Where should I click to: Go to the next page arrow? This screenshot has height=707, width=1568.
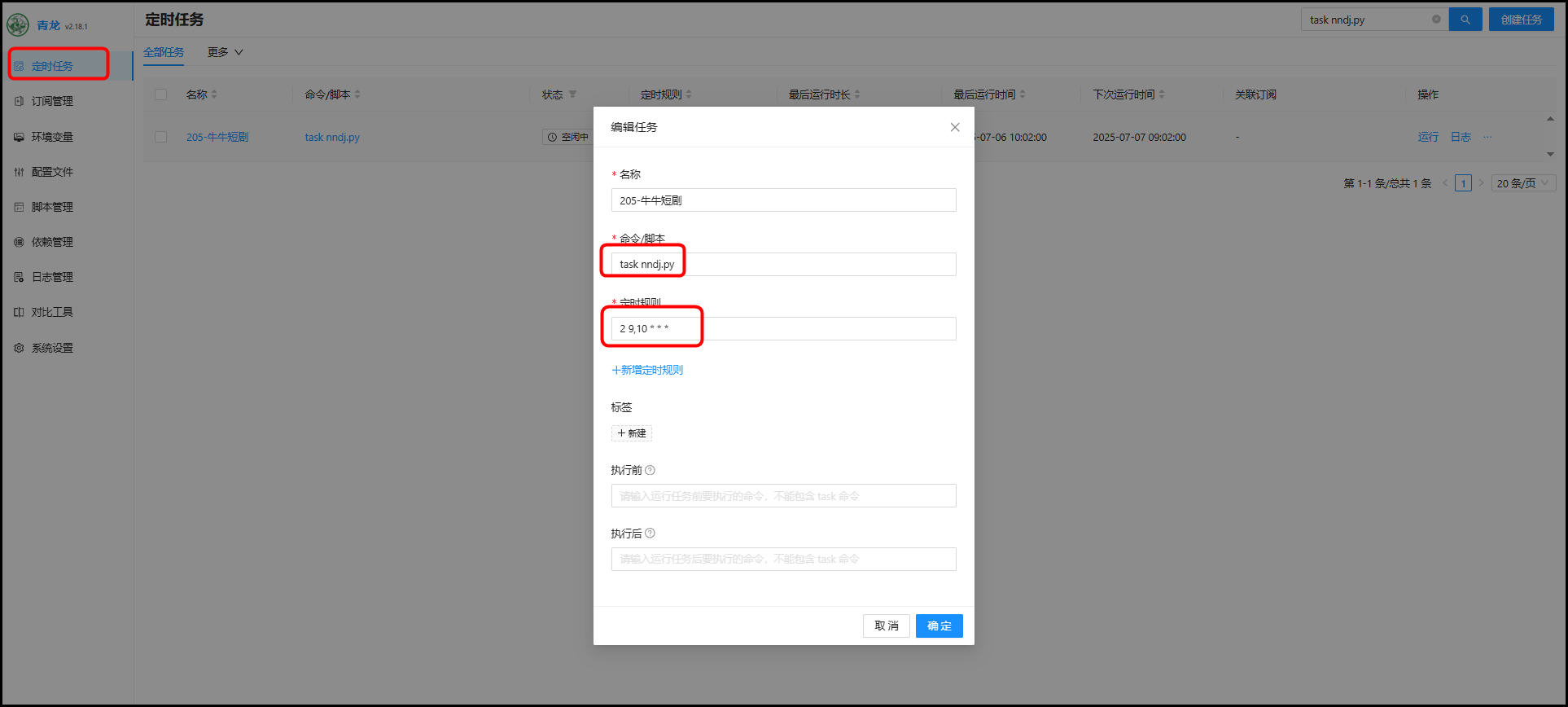click(x=1481, y=183)
